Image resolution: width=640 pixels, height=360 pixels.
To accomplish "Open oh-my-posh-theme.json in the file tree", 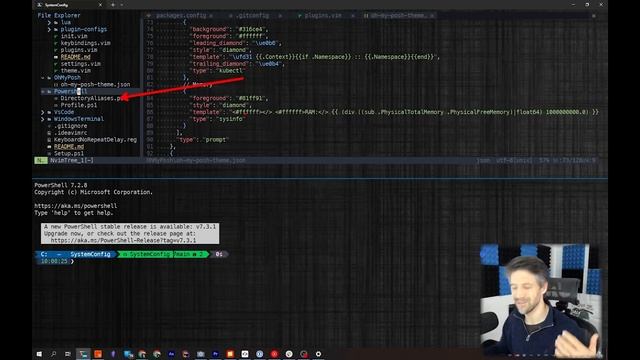I will 95,84.
